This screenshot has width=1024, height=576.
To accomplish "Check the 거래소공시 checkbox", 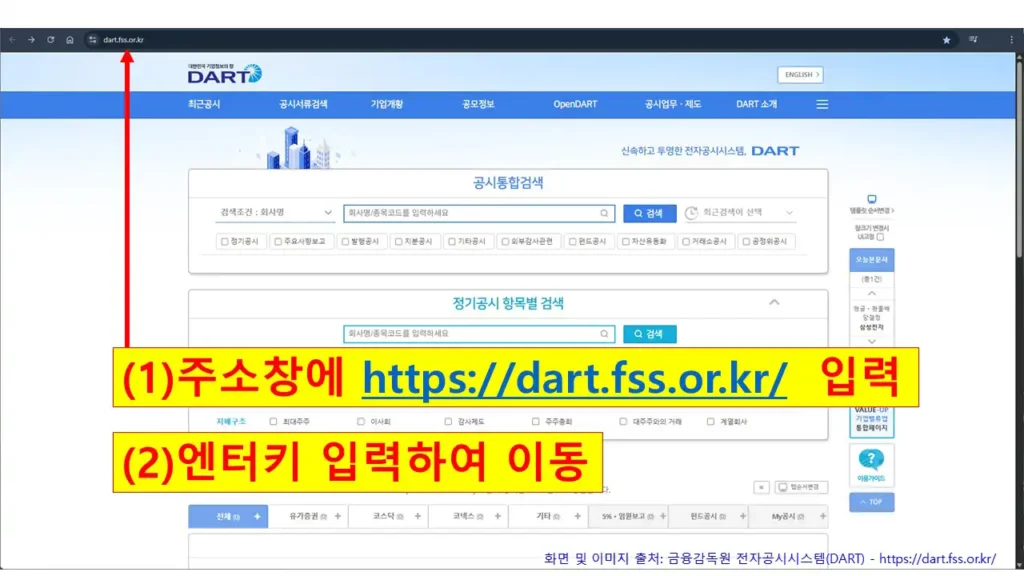I will [x=686, y=242].
